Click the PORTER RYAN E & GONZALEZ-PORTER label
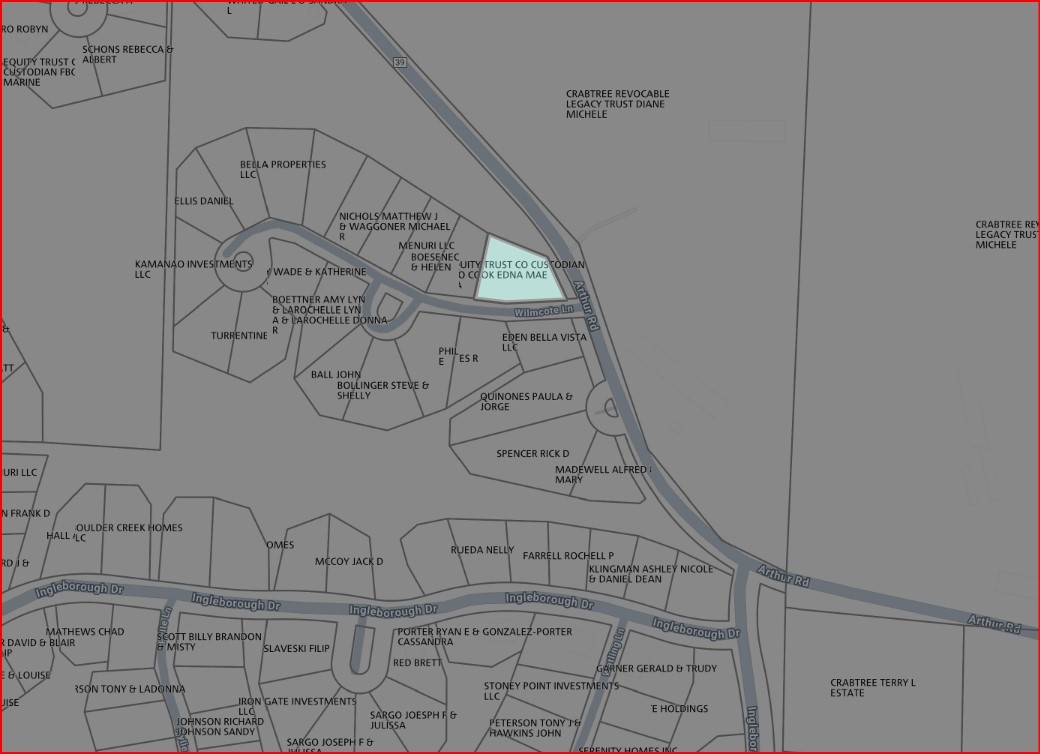1040x754 pixels. click(485, 637)
